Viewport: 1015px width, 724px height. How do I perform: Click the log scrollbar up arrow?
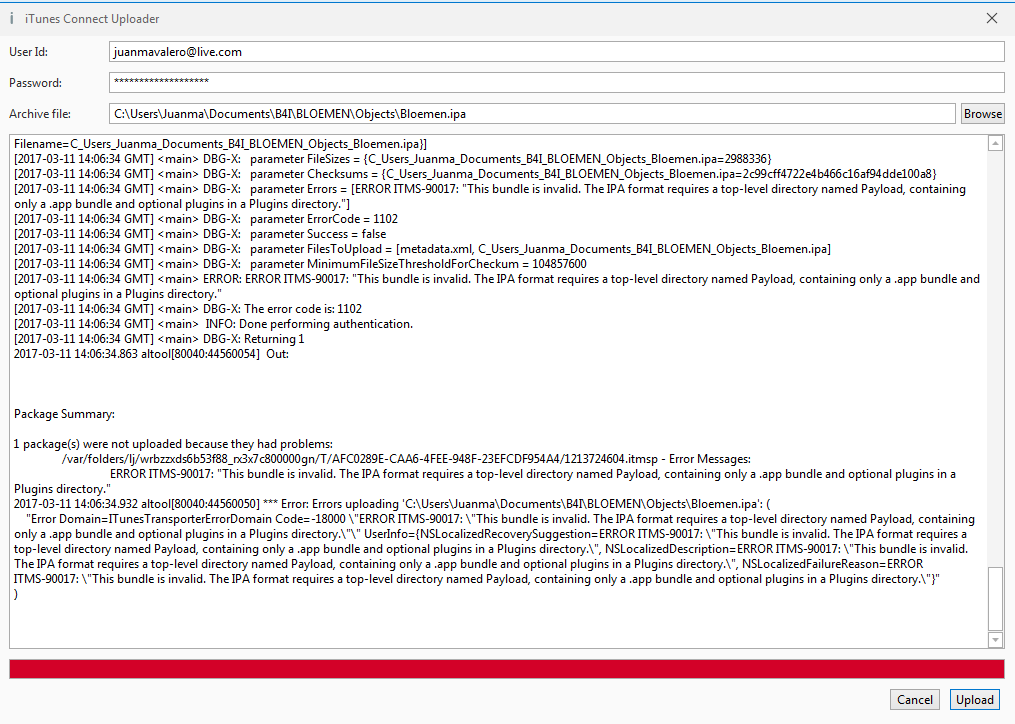pos(996,143)
